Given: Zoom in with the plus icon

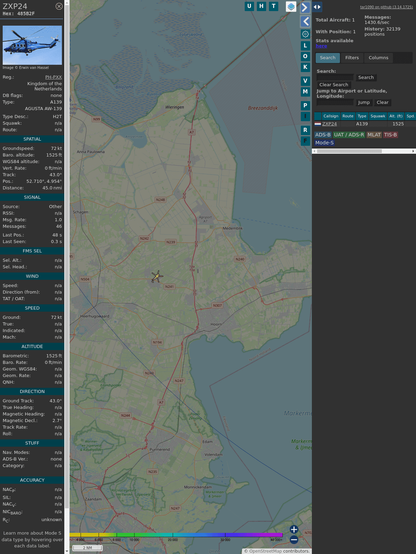Looking at the screenshot, I should point(294,529).
